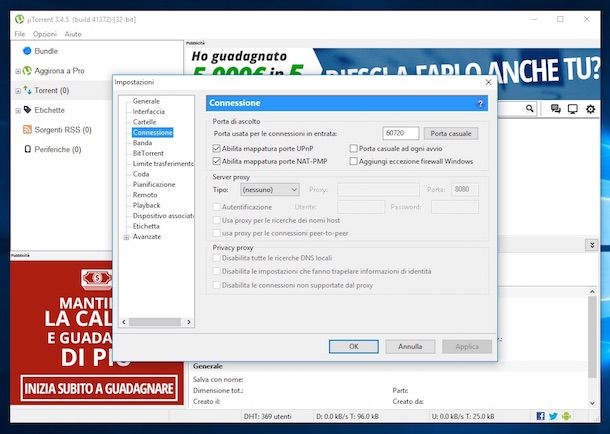Select Cartelle in settings tree
This screenshot has width=610, height=434.
tap(144, 122)
